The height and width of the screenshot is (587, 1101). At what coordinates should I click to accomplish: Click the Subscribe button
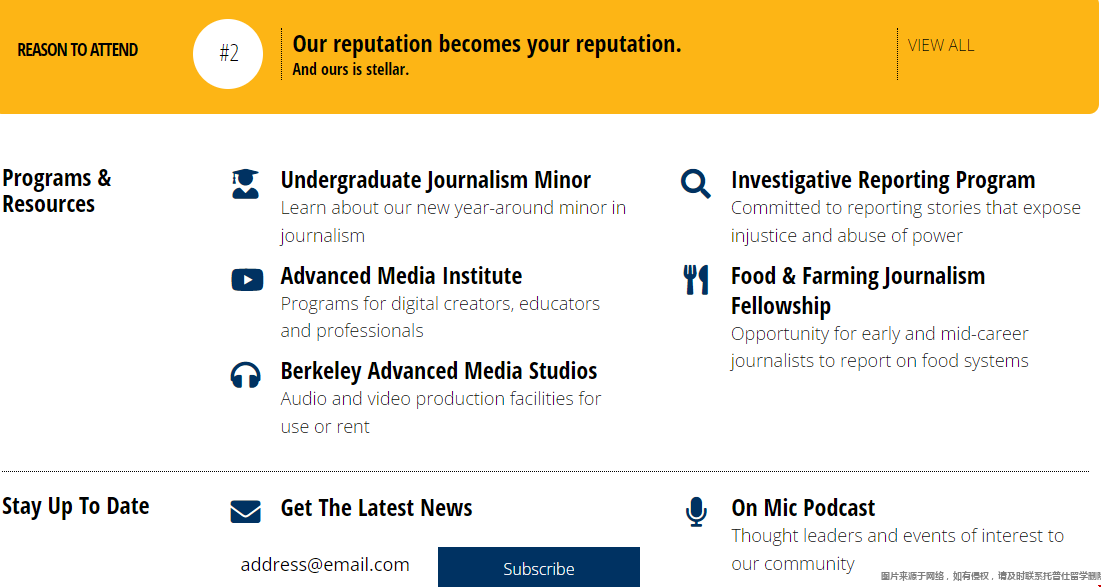point(539,567)
